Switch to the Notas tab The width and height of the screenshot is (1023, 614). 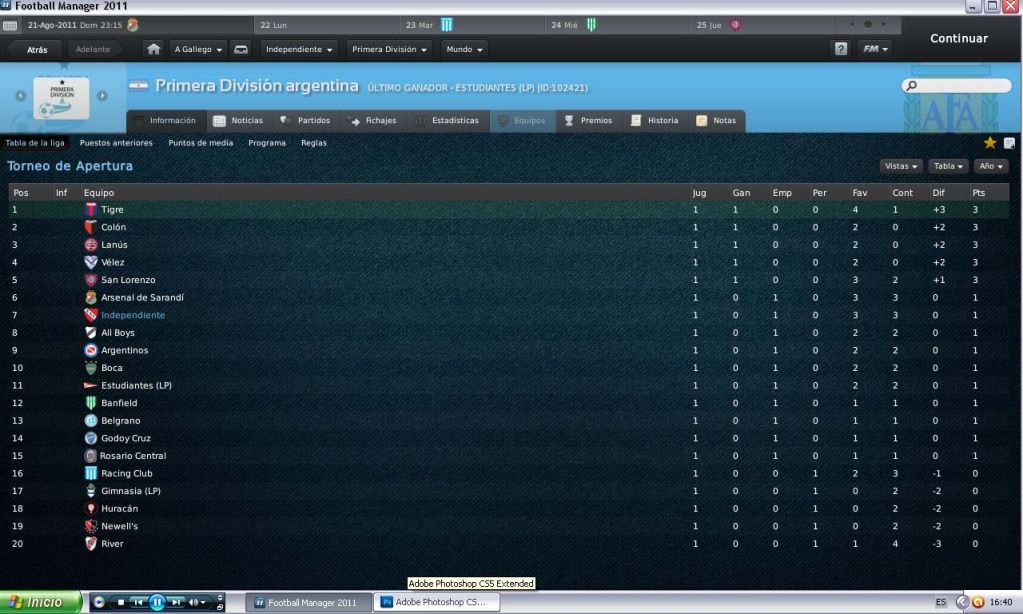coord(716,121)
